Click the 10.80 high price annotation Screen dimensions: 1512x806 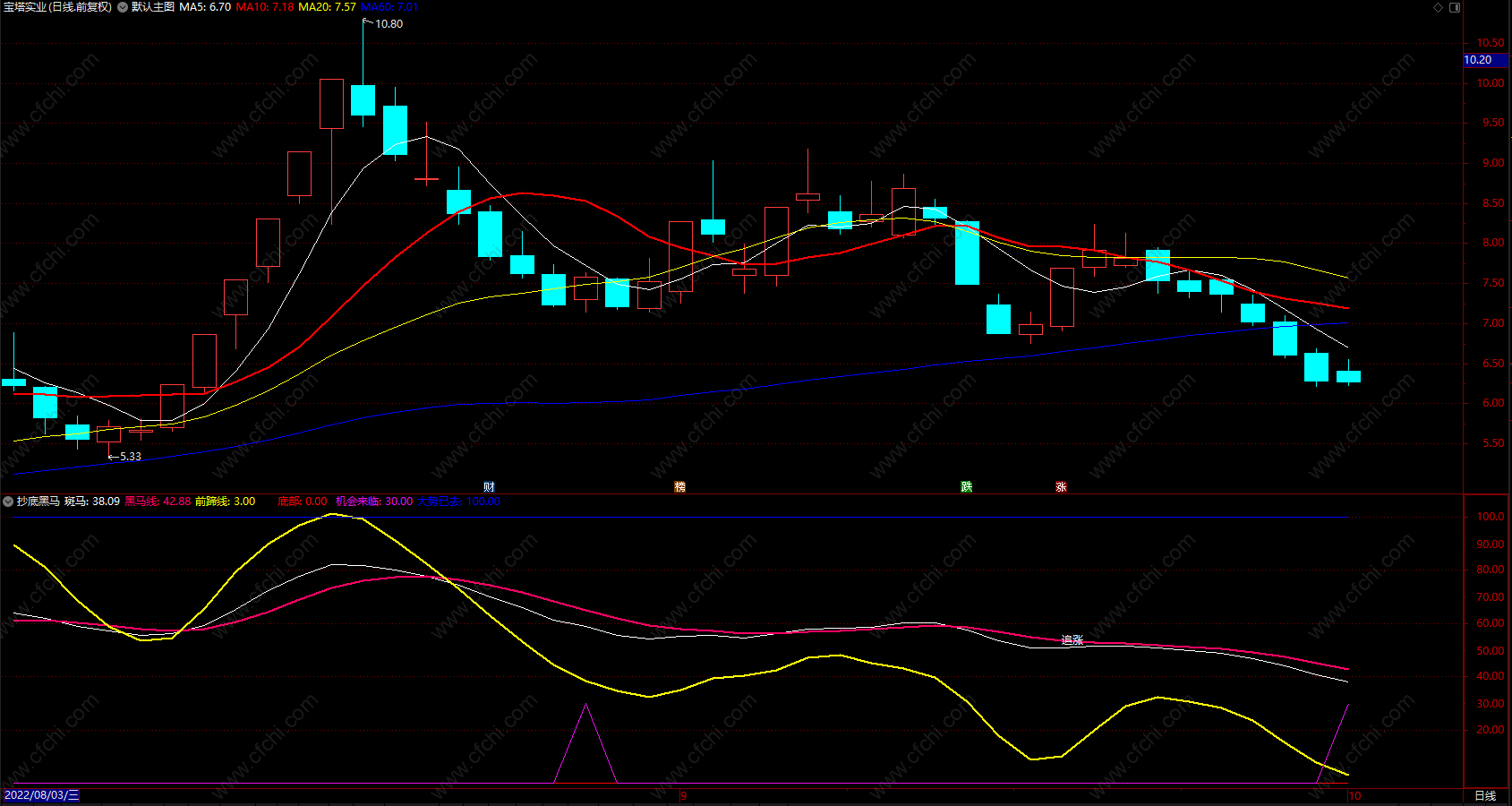click(x=389, y=24)
